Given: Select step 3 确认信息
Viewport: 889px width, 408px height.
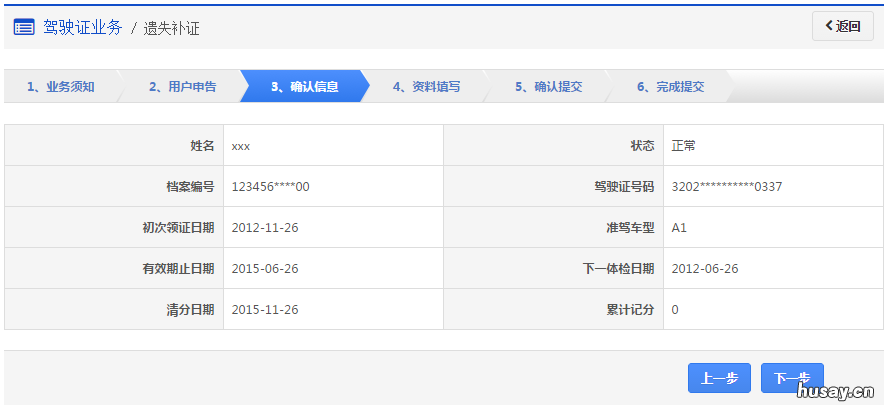Looking at the screenshot, I should 304,87.
